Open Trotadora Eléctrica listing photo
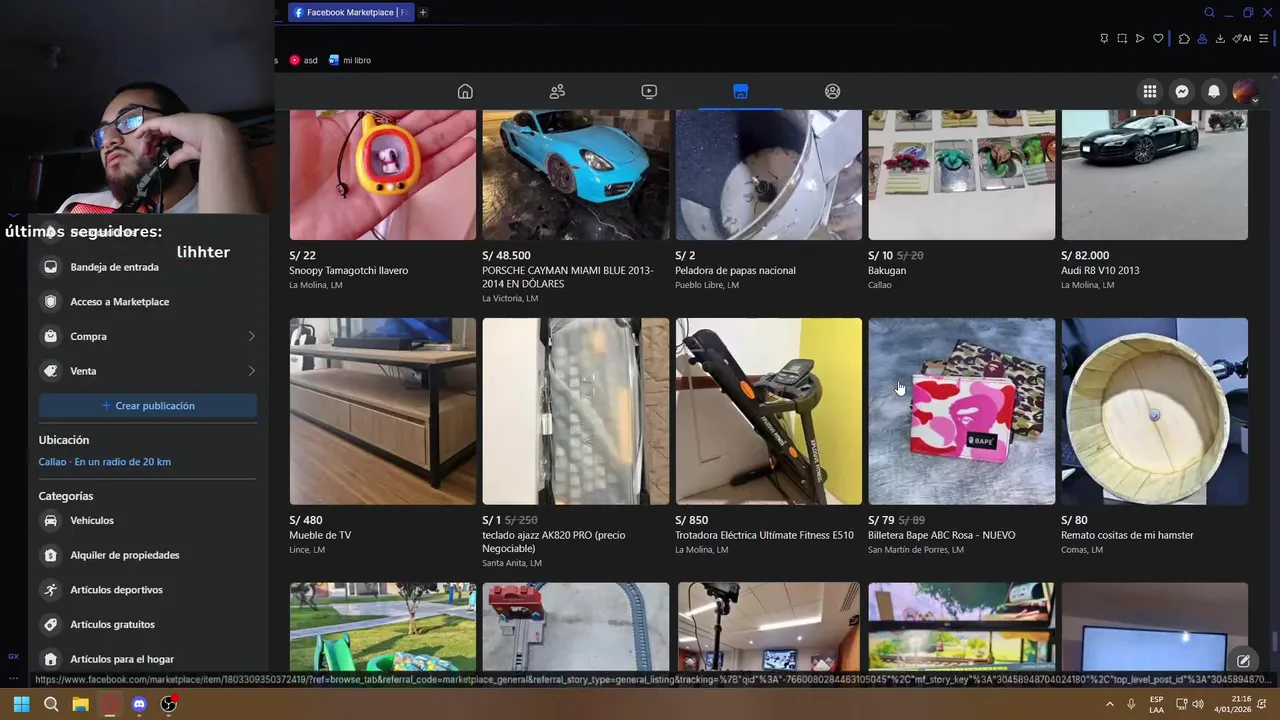This screenshot has height=720, width=1280. pos(768,411)
